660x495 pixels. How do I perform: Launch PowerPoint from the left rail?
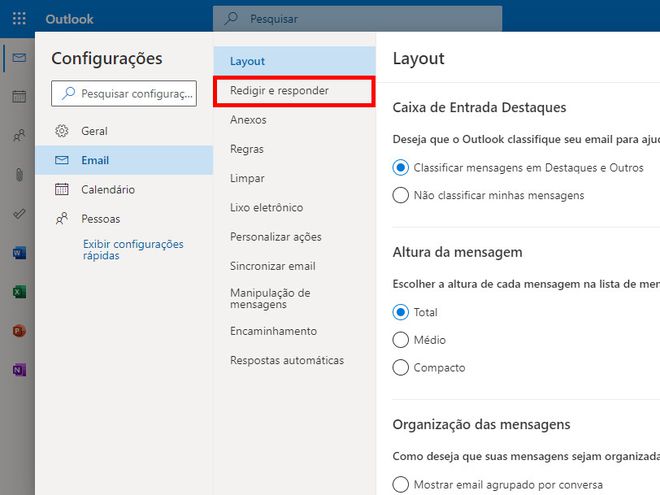(19, 331)
